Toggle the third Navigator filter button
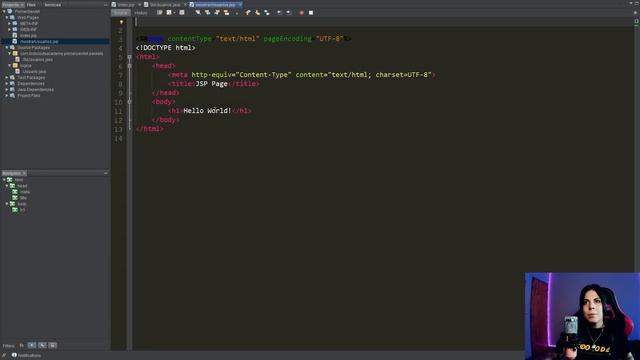This screenshot has width=640, height=360. 53,345
